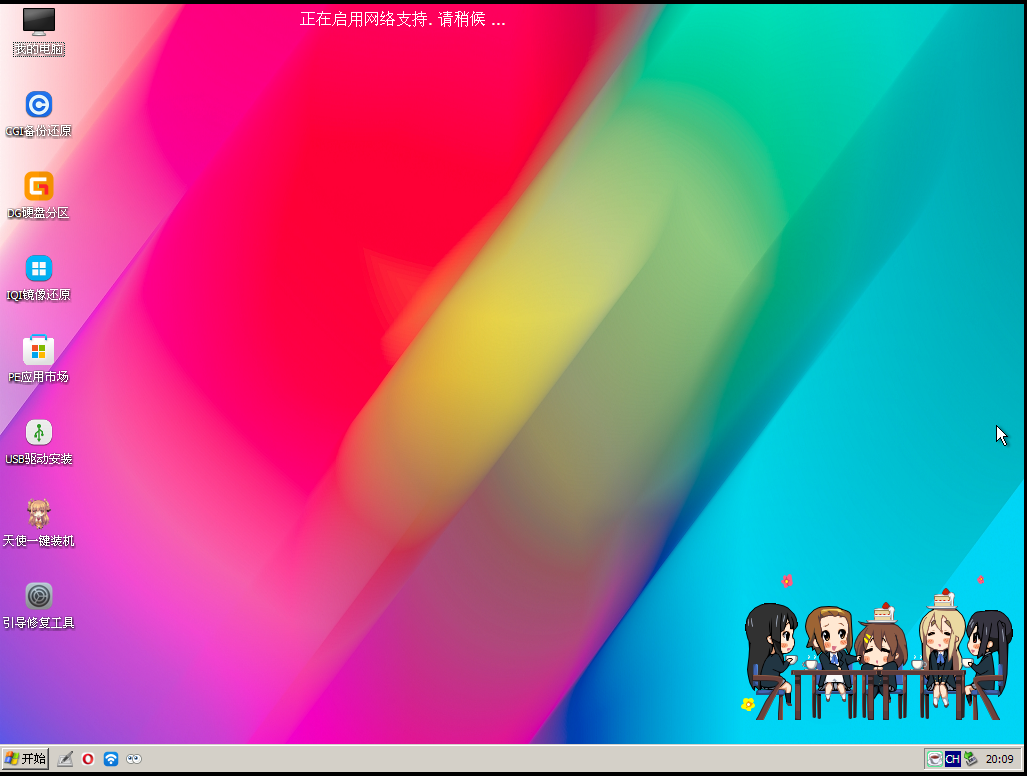
Task: Click the safely remove hardware tray icon
Action: click(x=969, y=759)
